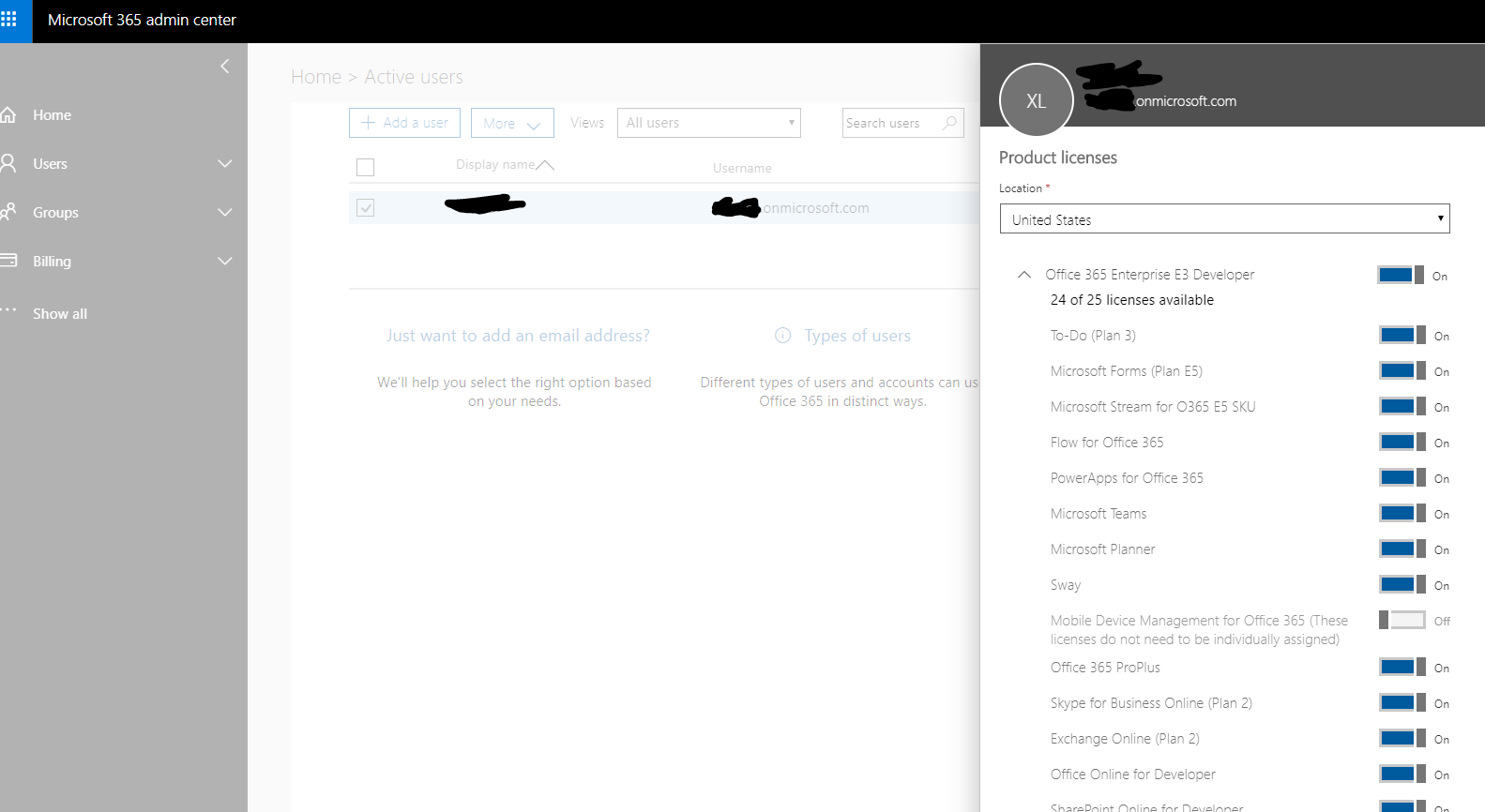Image resolution: width=1485 pixels, height=812 pixels.
Task: Open the All users views dropdown
Action: click(x=709, y=123)
